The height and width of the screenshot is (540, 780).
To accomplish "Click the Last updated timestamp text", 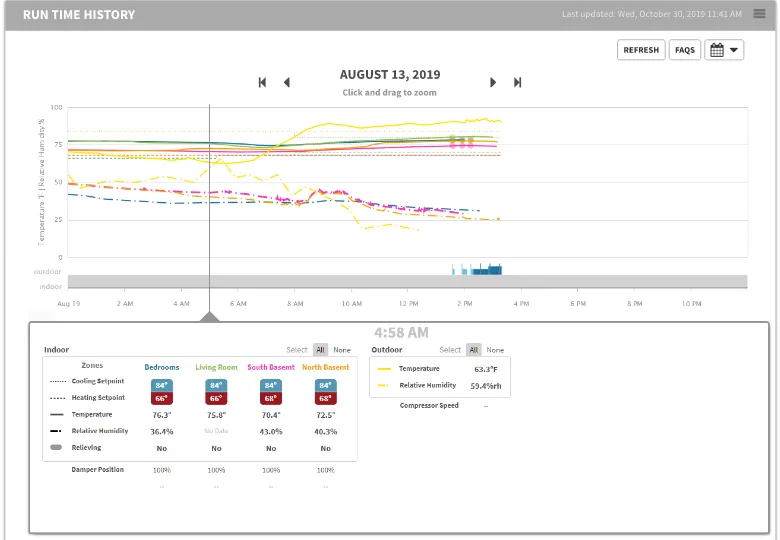I will click(x=652, y=14).
